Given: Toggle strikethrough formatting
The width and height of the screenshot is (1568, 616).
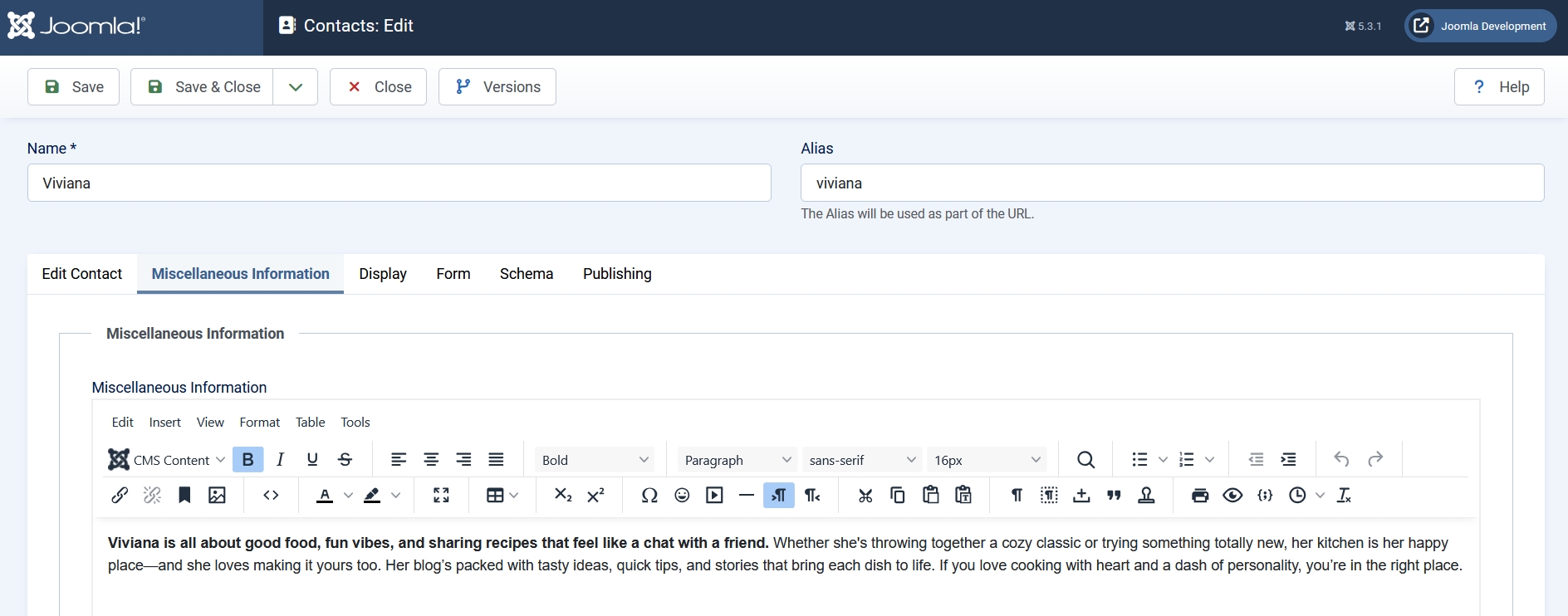Looking at the screenshot, I should coord(345,459).
